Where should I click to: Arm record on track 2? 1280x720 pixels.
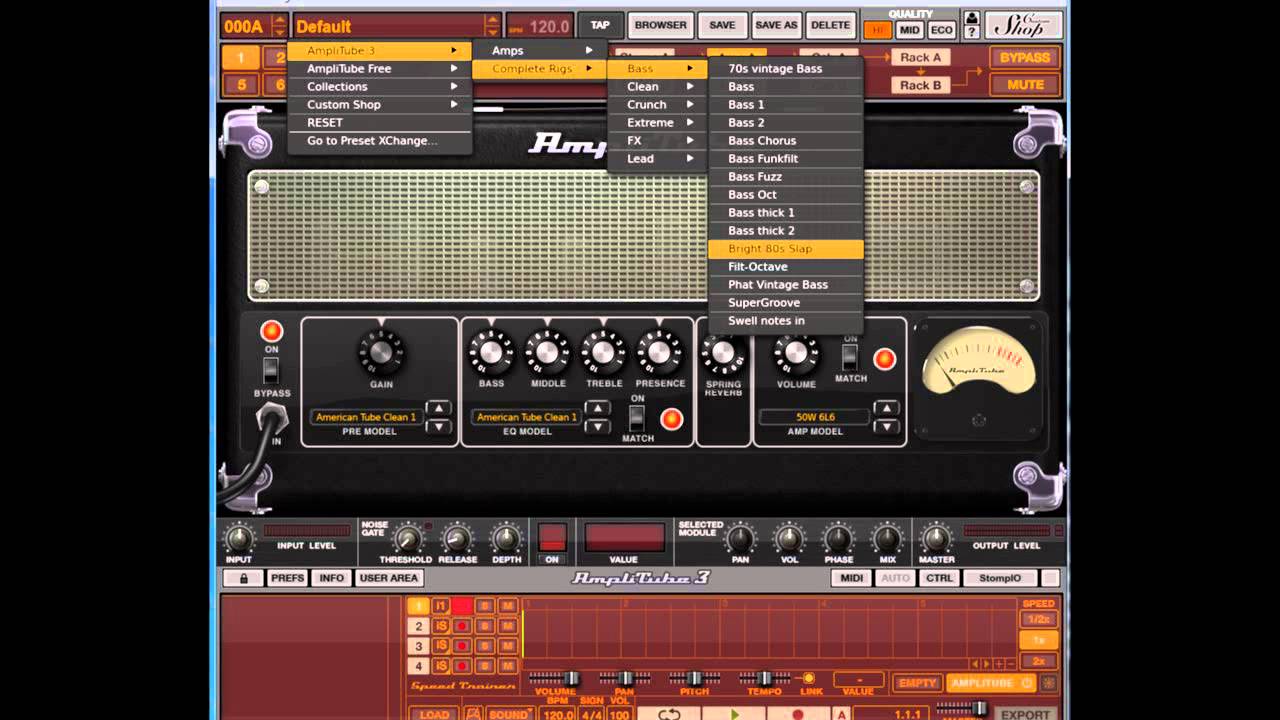point(461,626)
